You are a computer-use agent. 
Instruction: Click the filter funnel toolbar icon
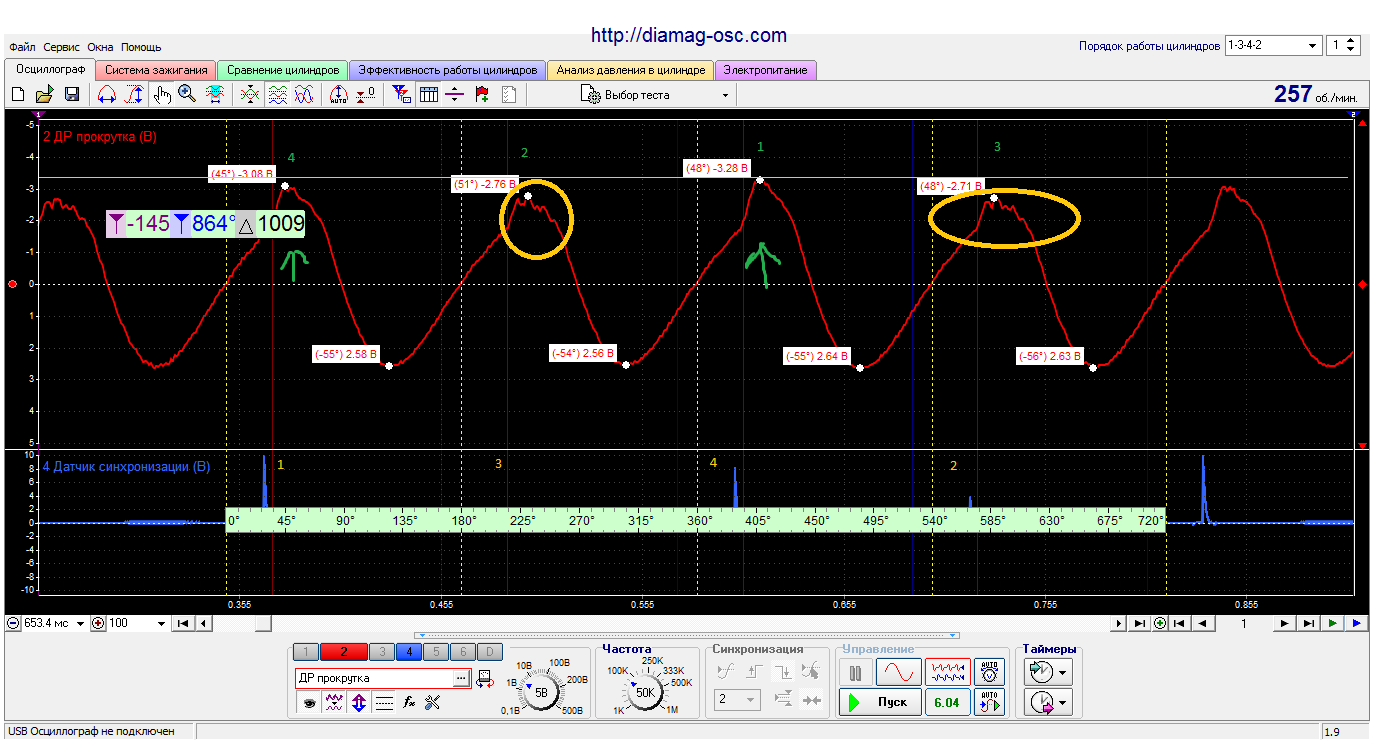coord(401,95)
